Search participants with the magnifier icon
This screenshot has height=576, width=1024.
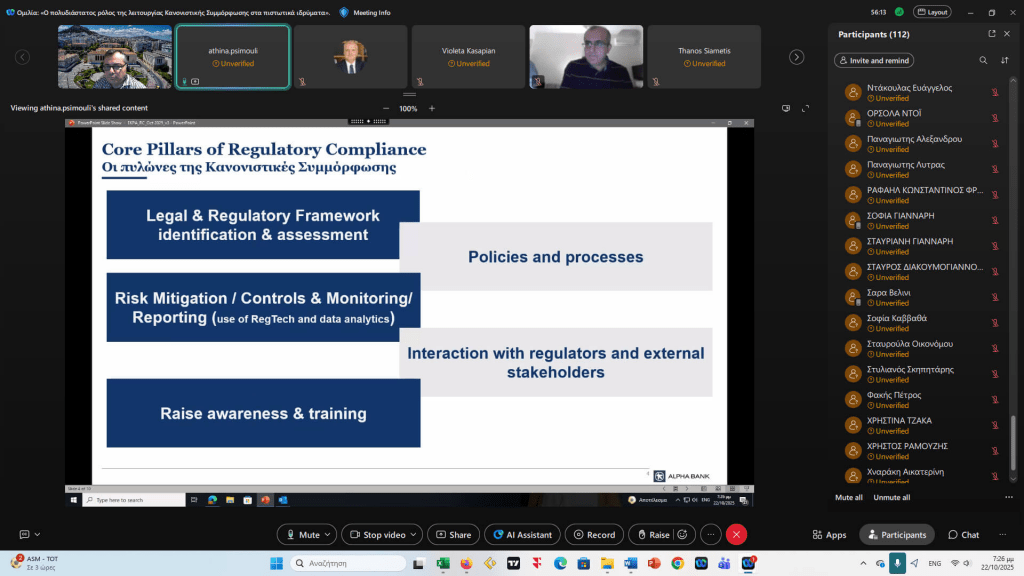pos(983,60)
